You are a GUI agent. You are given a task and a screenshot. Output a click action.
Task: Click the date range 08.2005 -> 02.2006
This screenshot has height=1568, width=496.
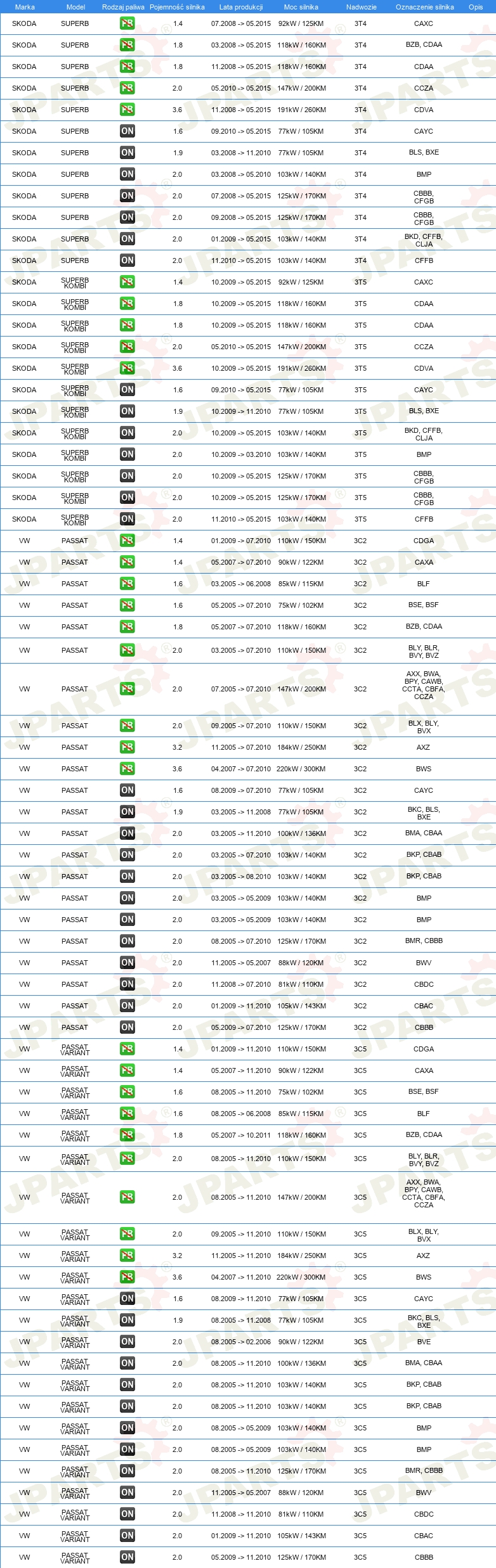241,1342
